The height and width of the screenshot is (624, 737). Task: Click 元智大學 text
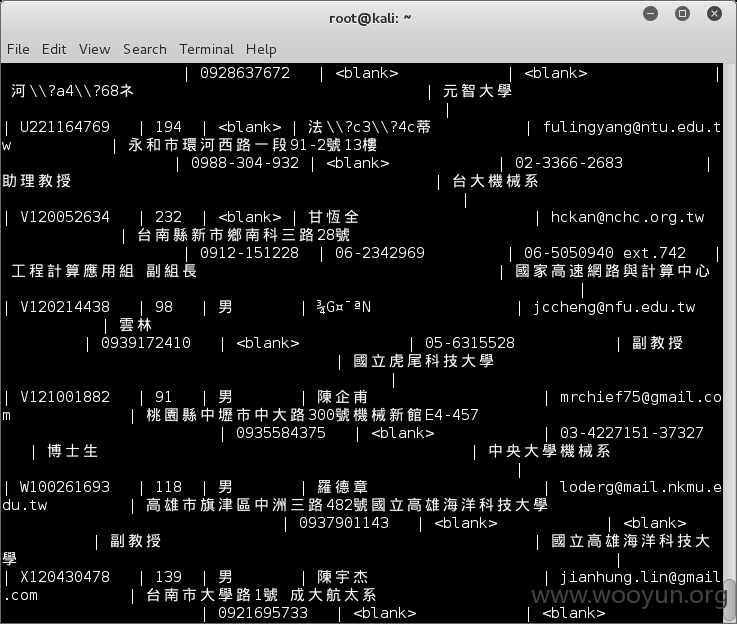click(478, 91)
